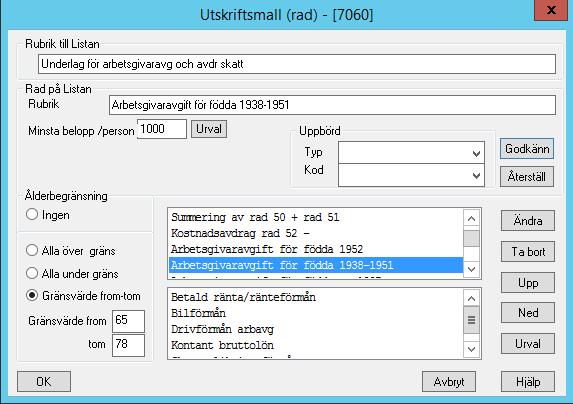Click the Rubrik row title field
The image size is (573, 404).
coord(332,105)
